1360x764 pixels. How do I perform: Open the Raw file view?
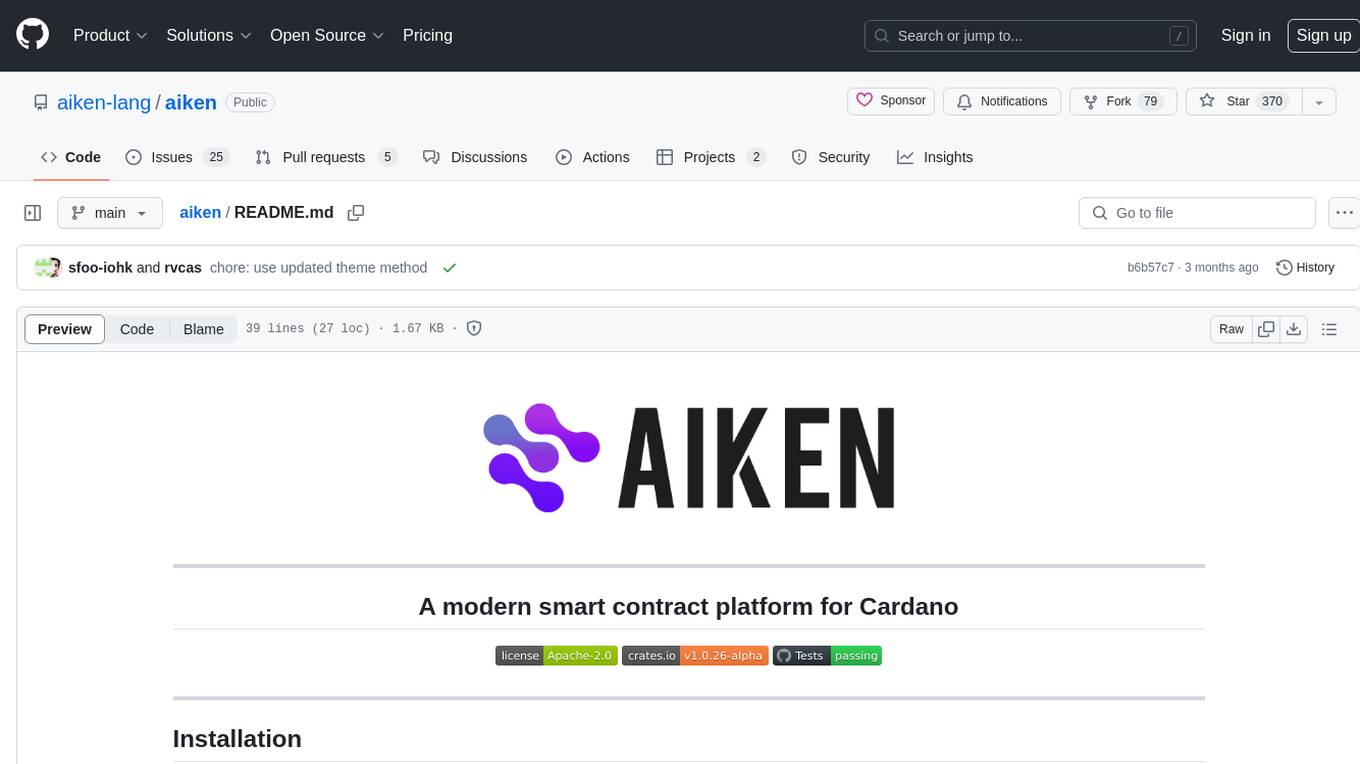point(1231,329)
